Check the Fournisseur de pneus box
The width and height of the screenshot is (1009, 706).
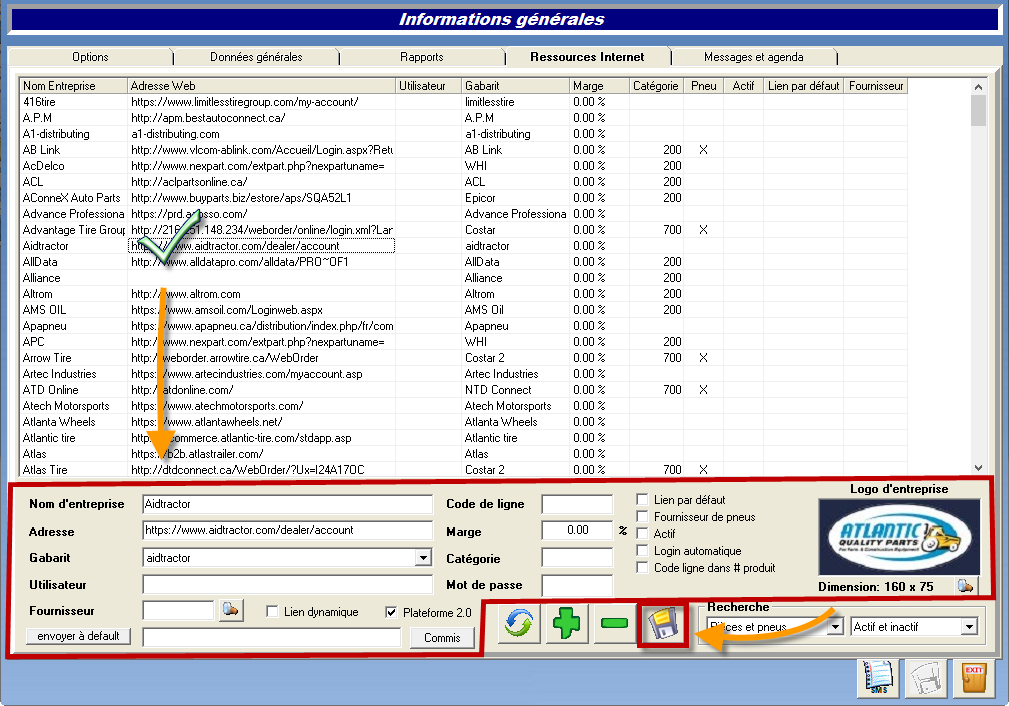(x=642, y=516)
